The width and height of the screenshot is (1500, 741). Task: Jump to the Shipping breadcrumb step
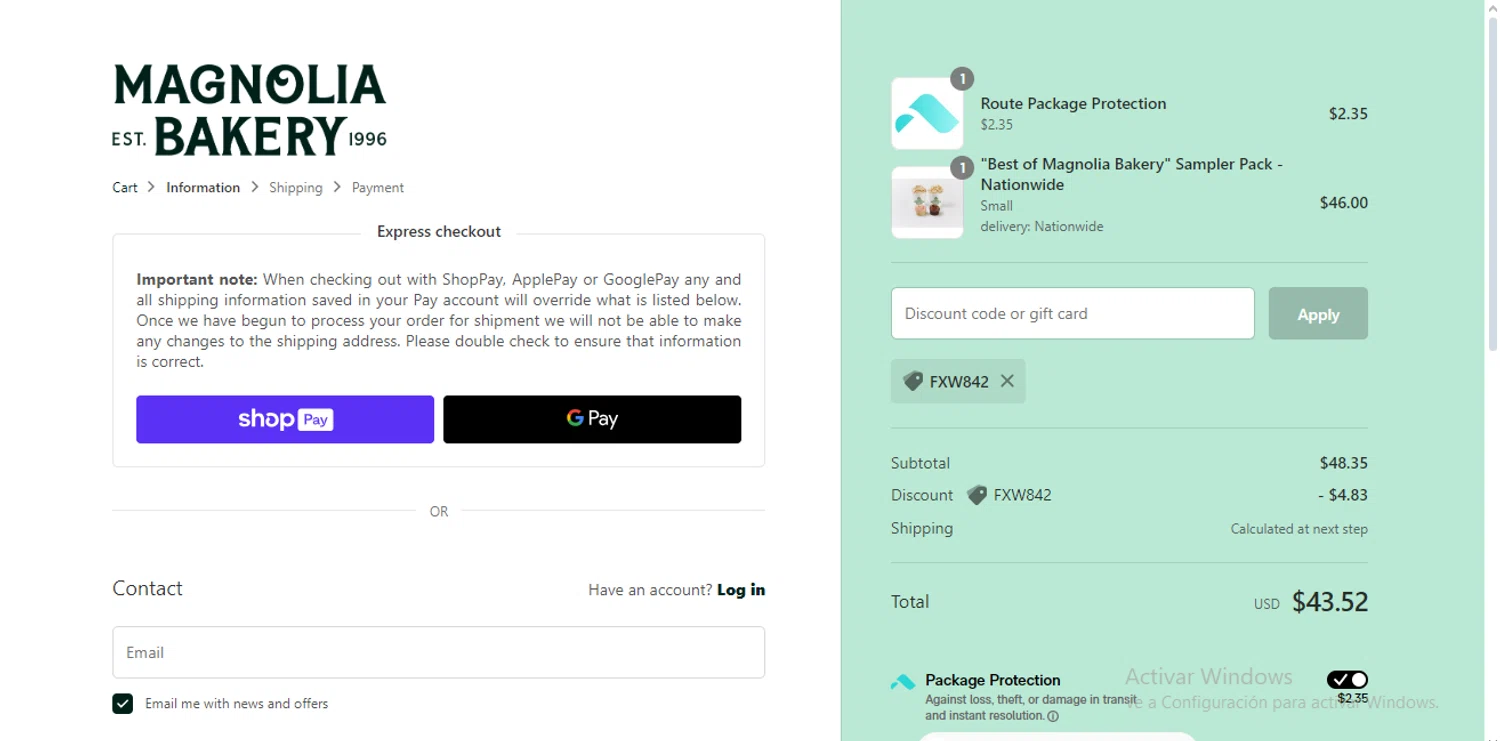[295, 187]
